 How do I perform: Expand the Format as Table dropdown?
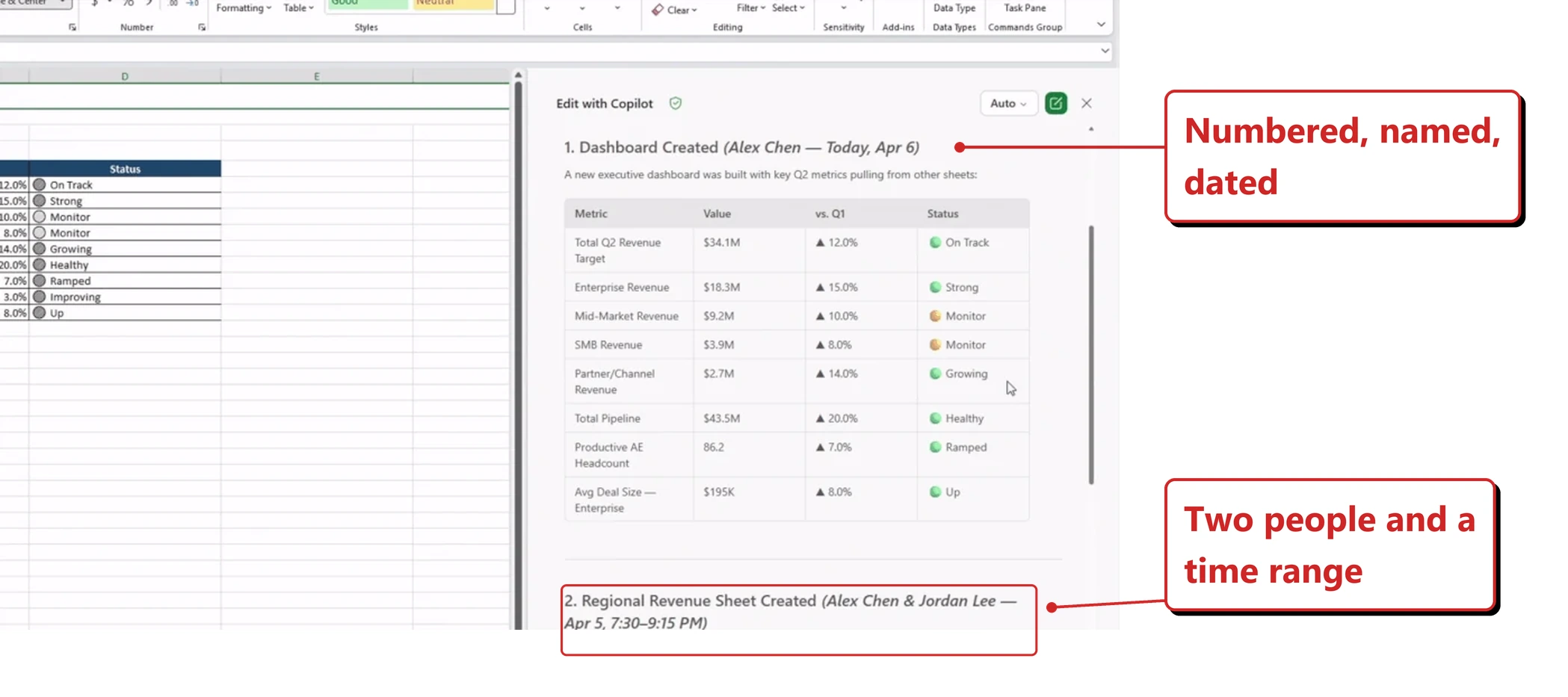(299, 8)
